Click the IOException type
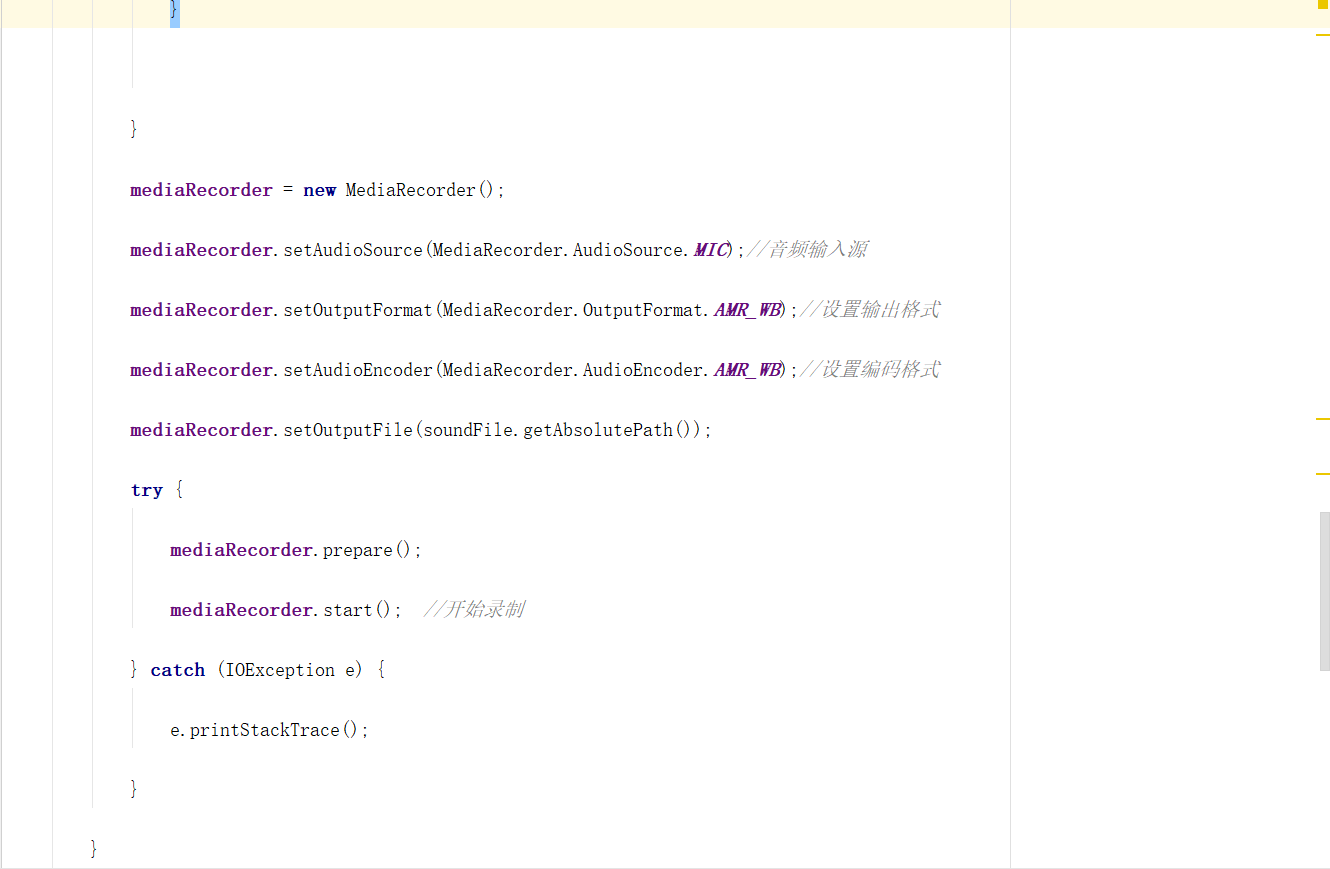Screen dimensions: 1330x869 click(280, 670)
